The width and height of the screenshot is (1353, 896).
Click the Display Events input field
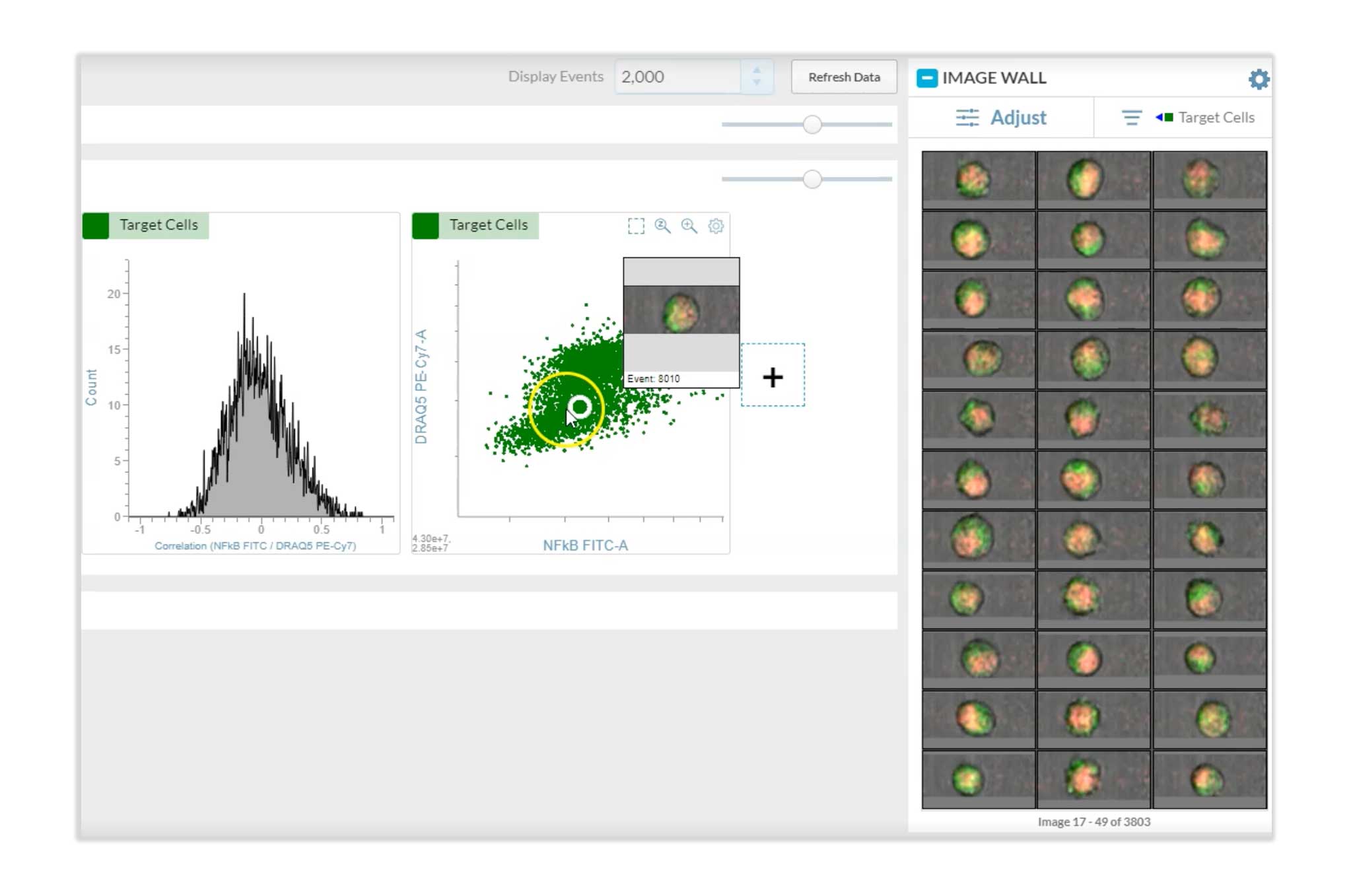pos(677,77)
